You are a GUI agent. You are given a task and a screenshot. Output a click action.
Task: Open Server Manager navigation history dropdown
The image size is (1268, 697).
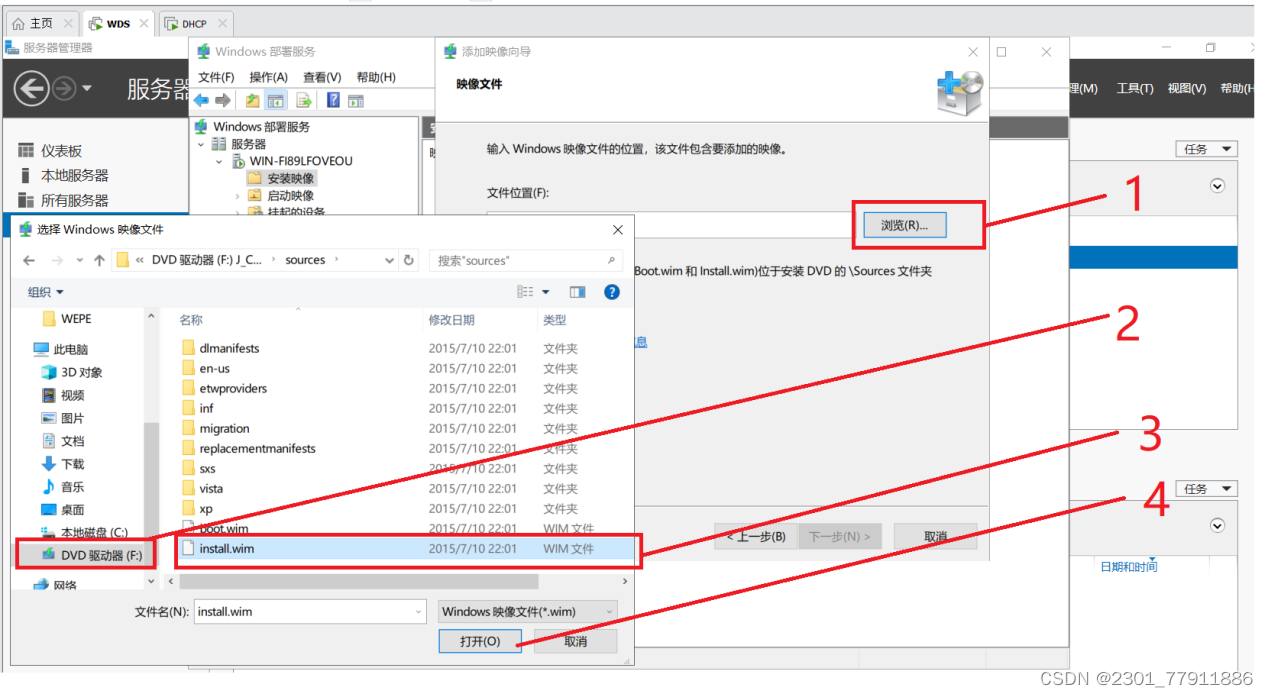pyautogui.click(x=87, y=89)
